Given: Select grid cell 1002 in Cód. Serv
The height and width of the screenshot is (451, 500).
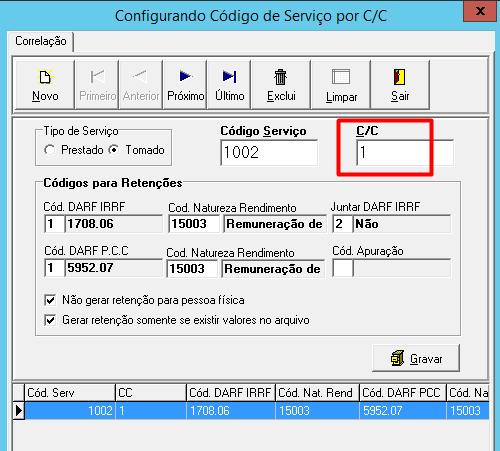Looking at the screenshot, I should pos(70,411).
